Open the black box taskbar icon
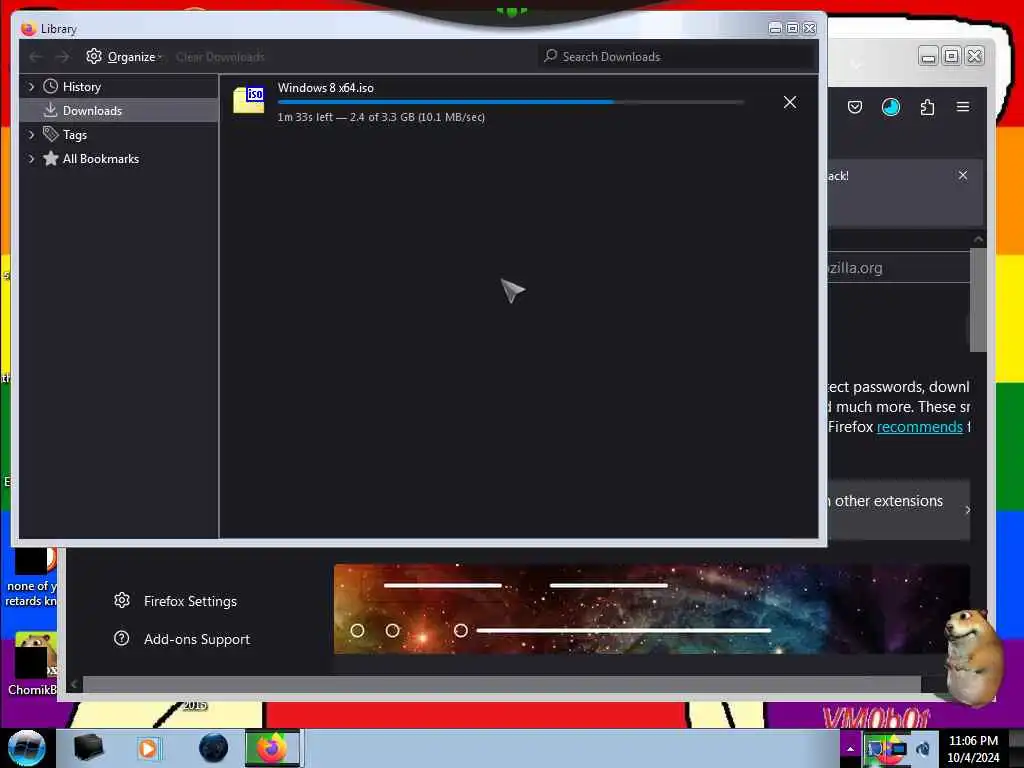 coord(88,748)
